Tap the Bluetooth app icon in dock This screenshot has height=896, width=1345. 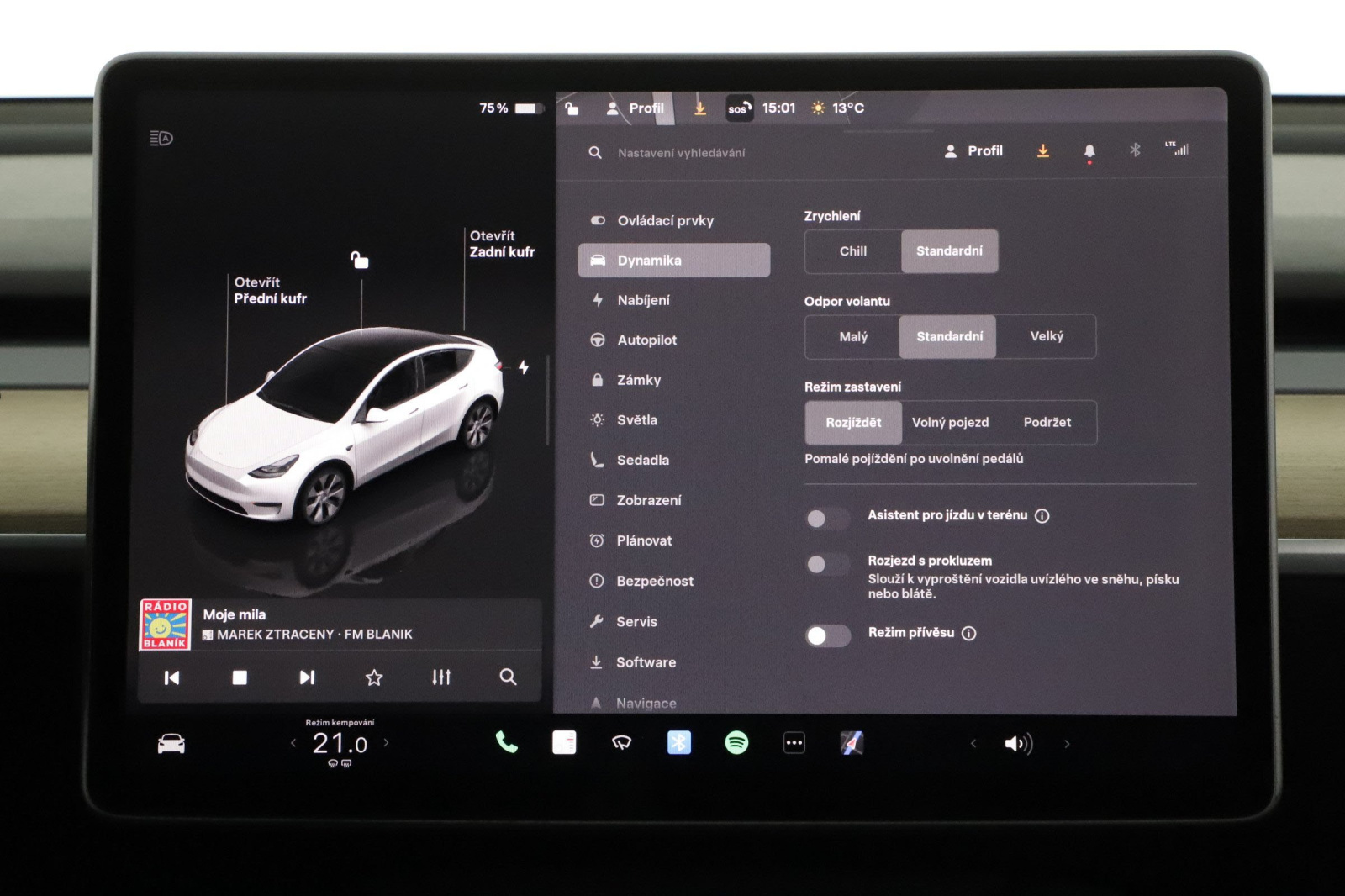678,743
